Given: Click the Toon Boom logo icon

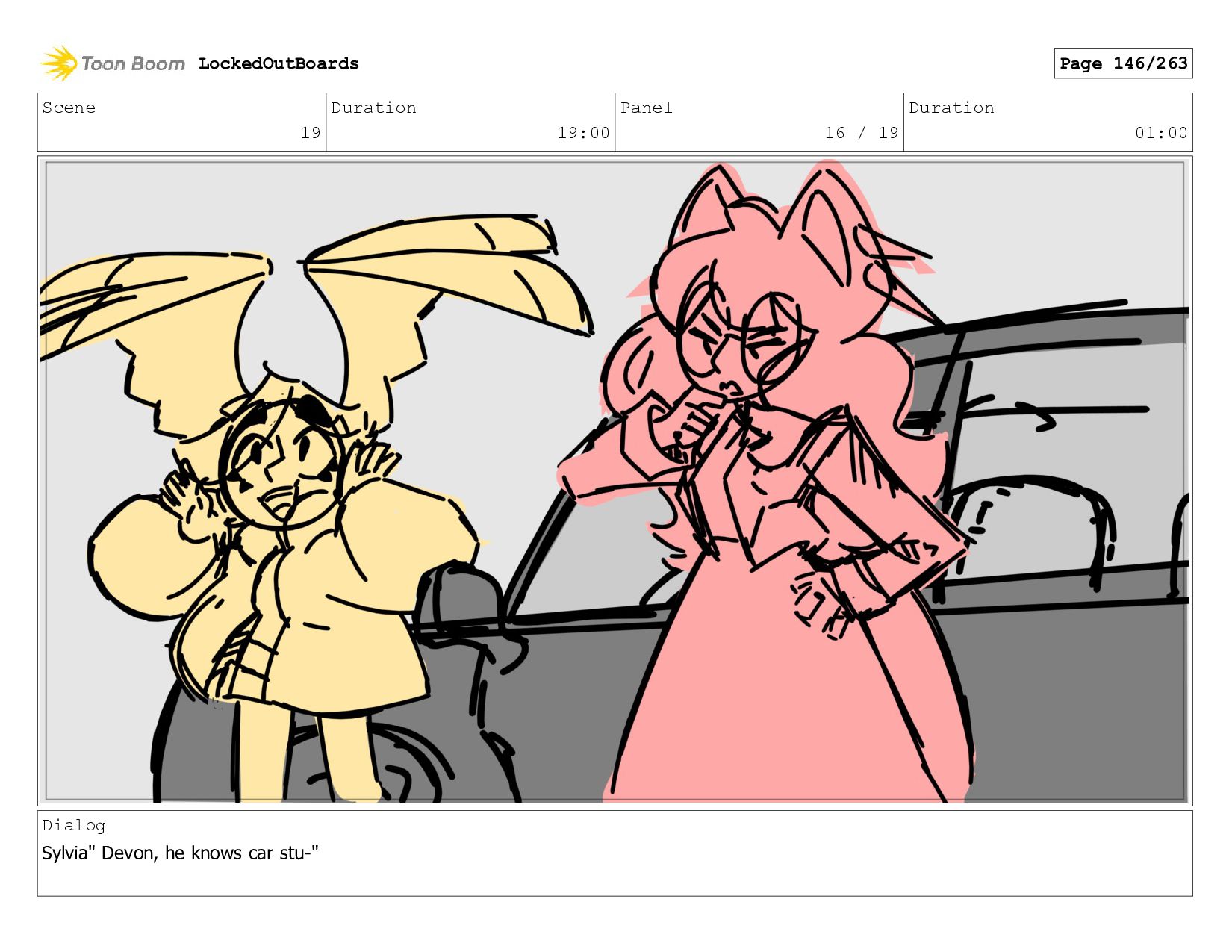Looking at the screenshot, I should point(59,63).
